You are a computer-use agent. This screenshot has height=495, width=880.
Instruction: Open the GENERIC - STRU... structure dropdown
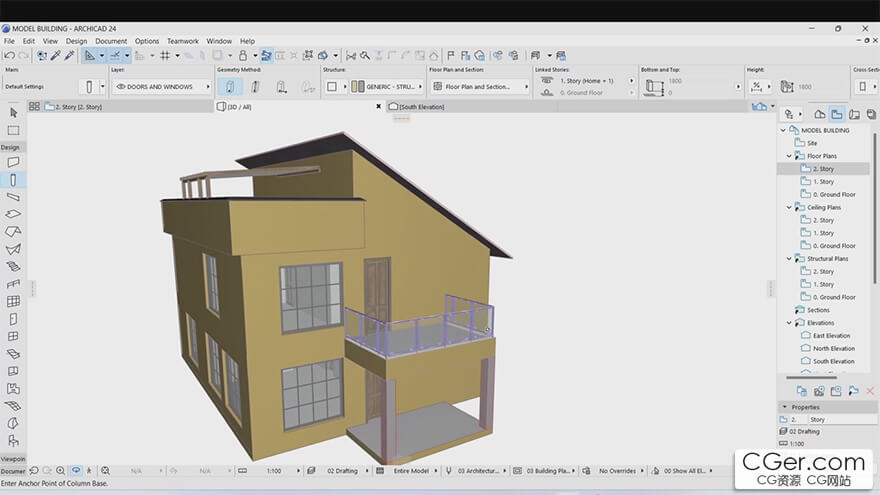[386, 86]
